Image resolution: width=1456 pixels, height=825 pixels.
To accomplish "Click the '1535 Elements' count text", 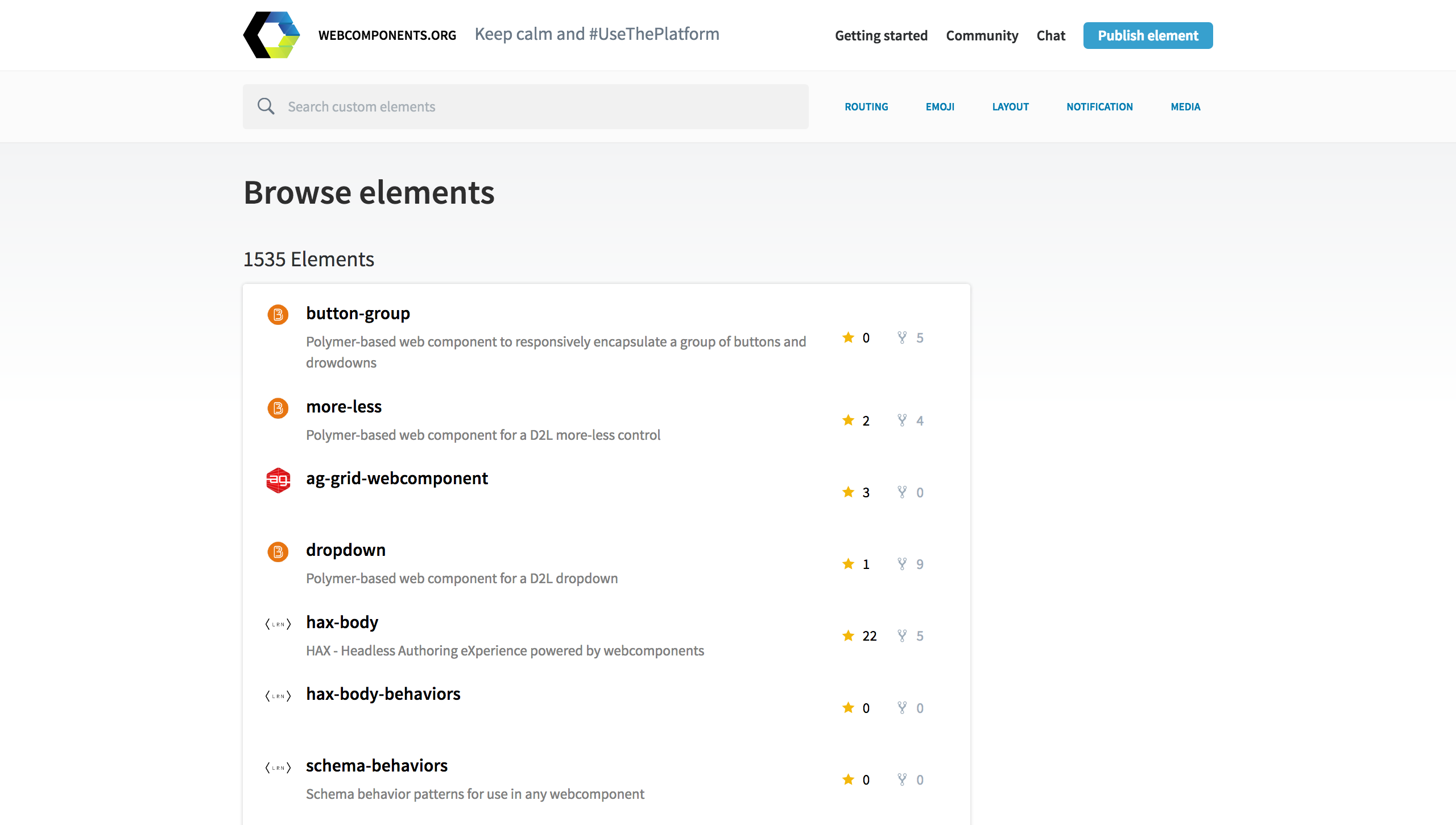I will point(308,259).
